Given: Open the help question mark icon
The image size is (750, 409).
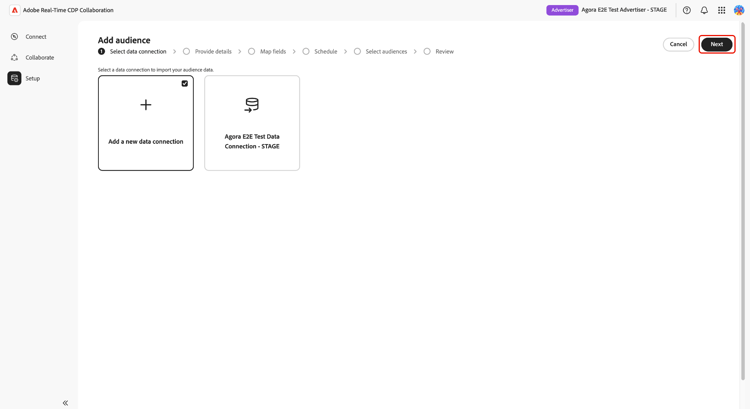Looking at the screenshot, I should tap(687, 10).
